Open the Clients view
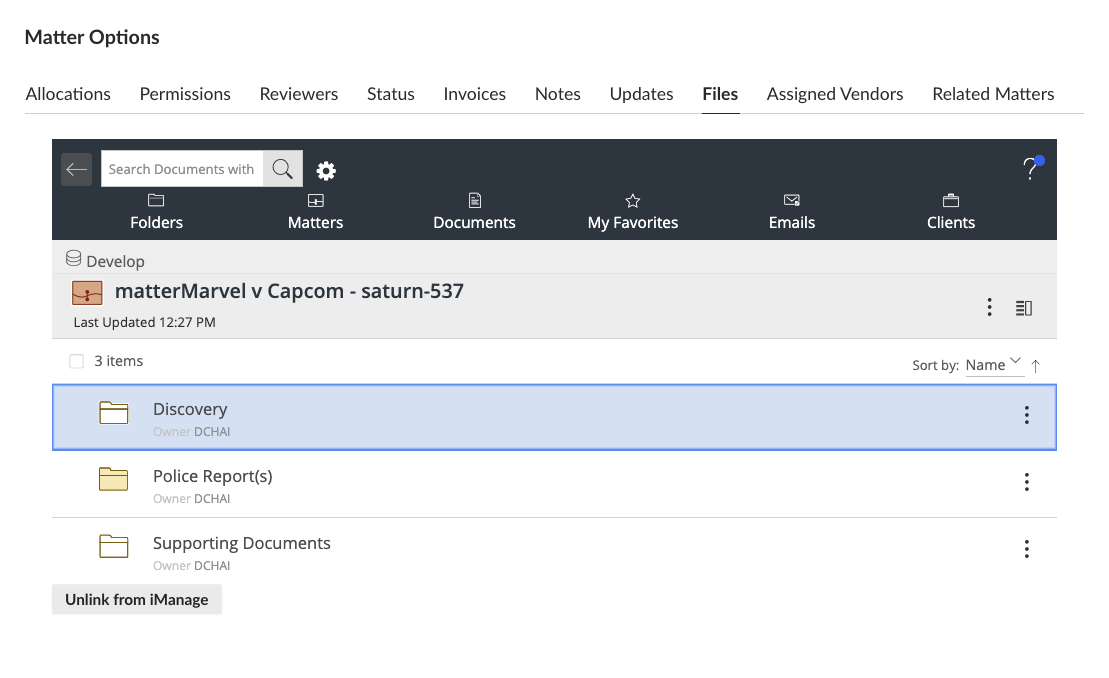Image resolution: width=1109 pixels, height=678 pixels. click(951, 212)
